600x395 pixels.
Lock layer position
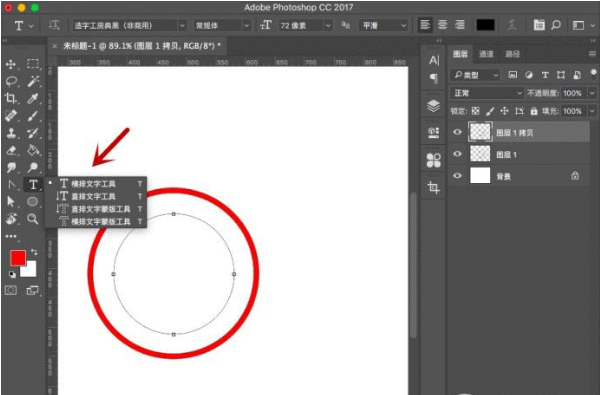click(504, 111)
